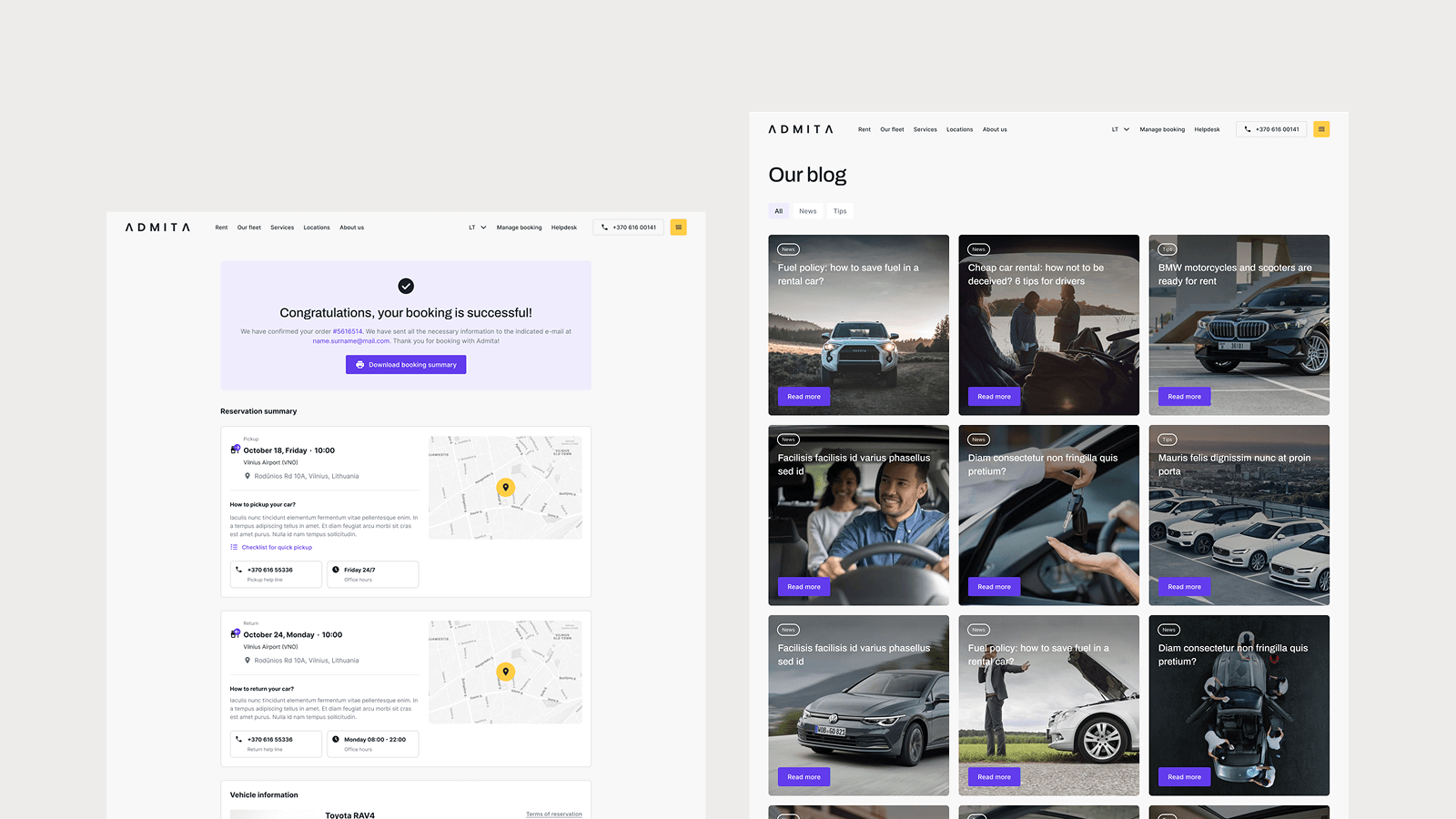
Task: Open Rent menu on booking page
Action: 221,227
